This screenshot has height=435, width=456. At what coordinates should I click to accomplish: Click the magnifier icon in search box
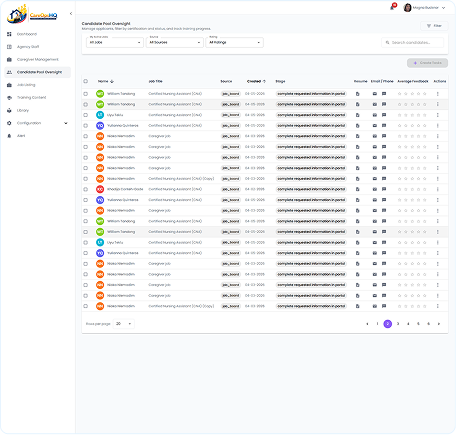(387, 43)
